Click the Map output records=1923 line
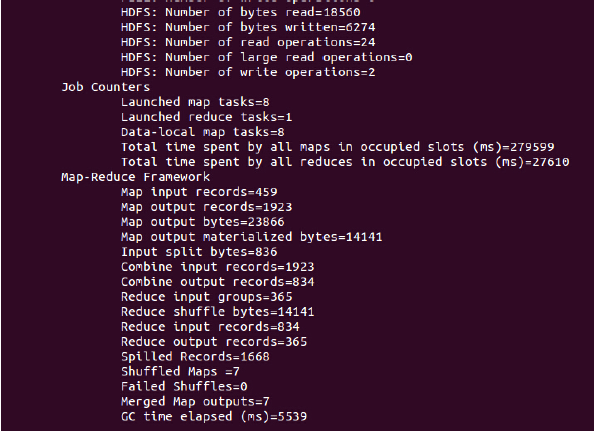594x431 pixels. point(206,207)
